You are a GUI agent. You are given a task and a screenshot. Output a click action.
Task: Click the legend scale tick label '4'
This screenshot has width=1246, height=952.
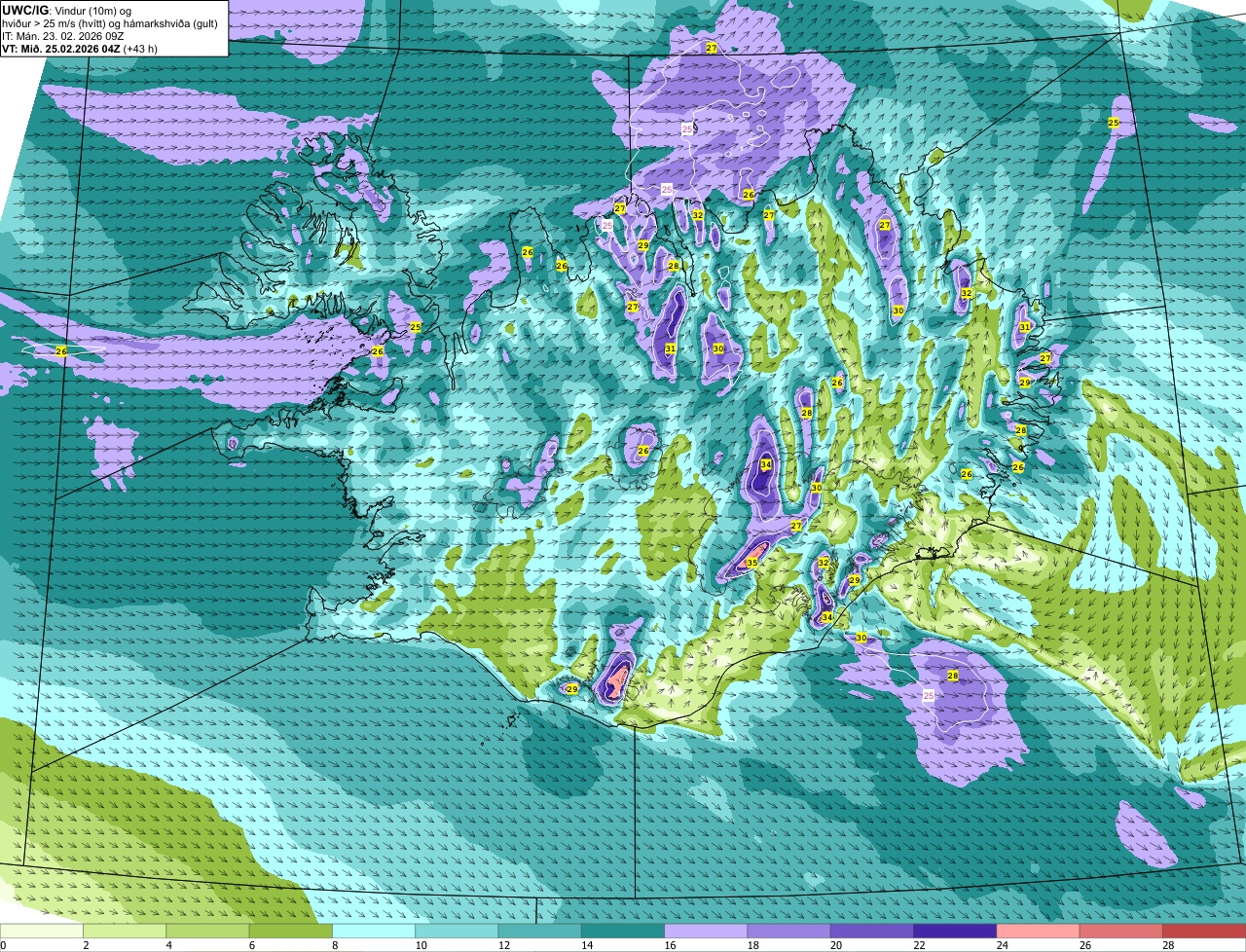coord(168,945)
